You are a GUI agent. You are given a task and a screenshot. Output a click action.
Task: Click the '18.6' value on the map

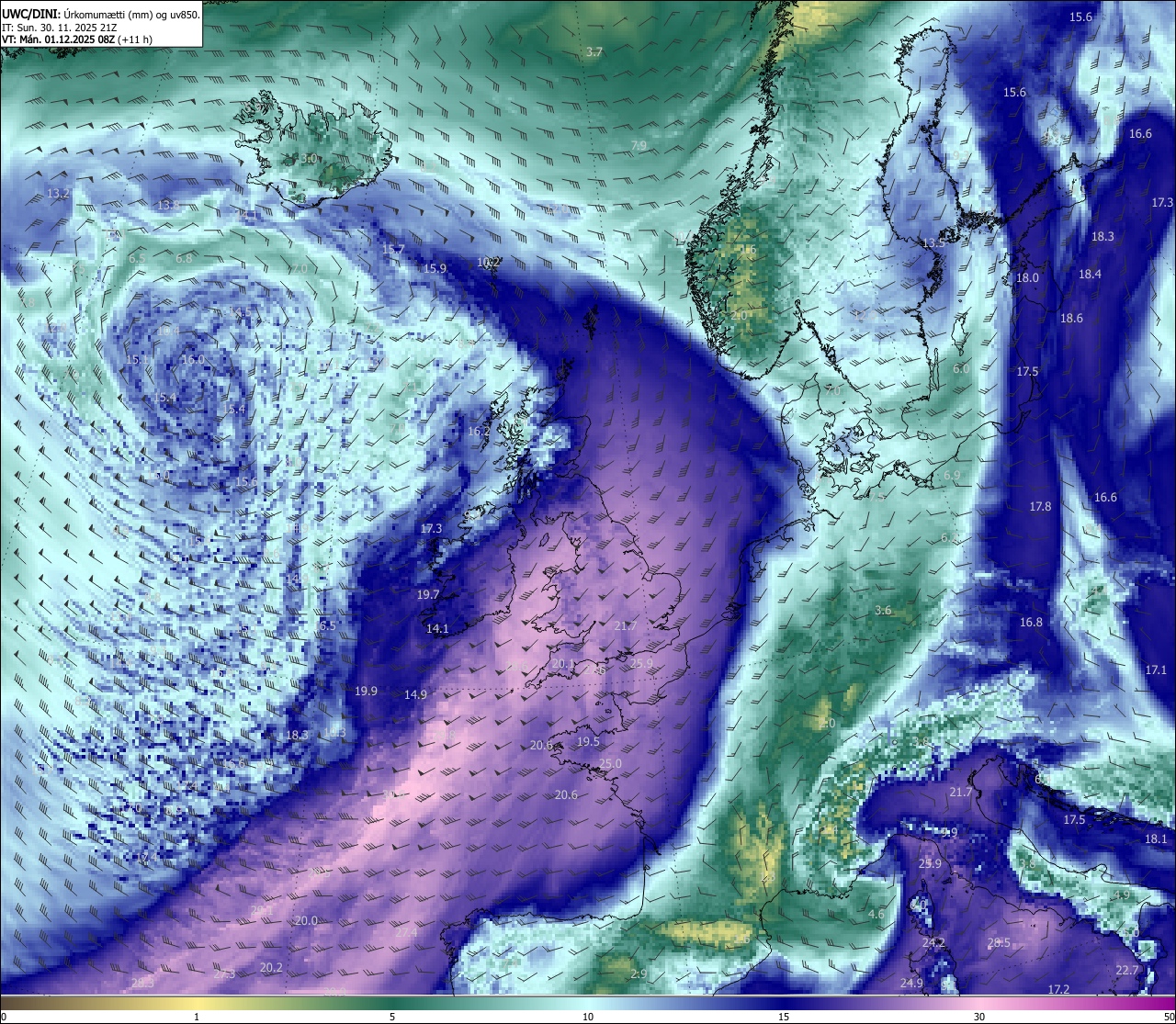(x=1071, y=319)
